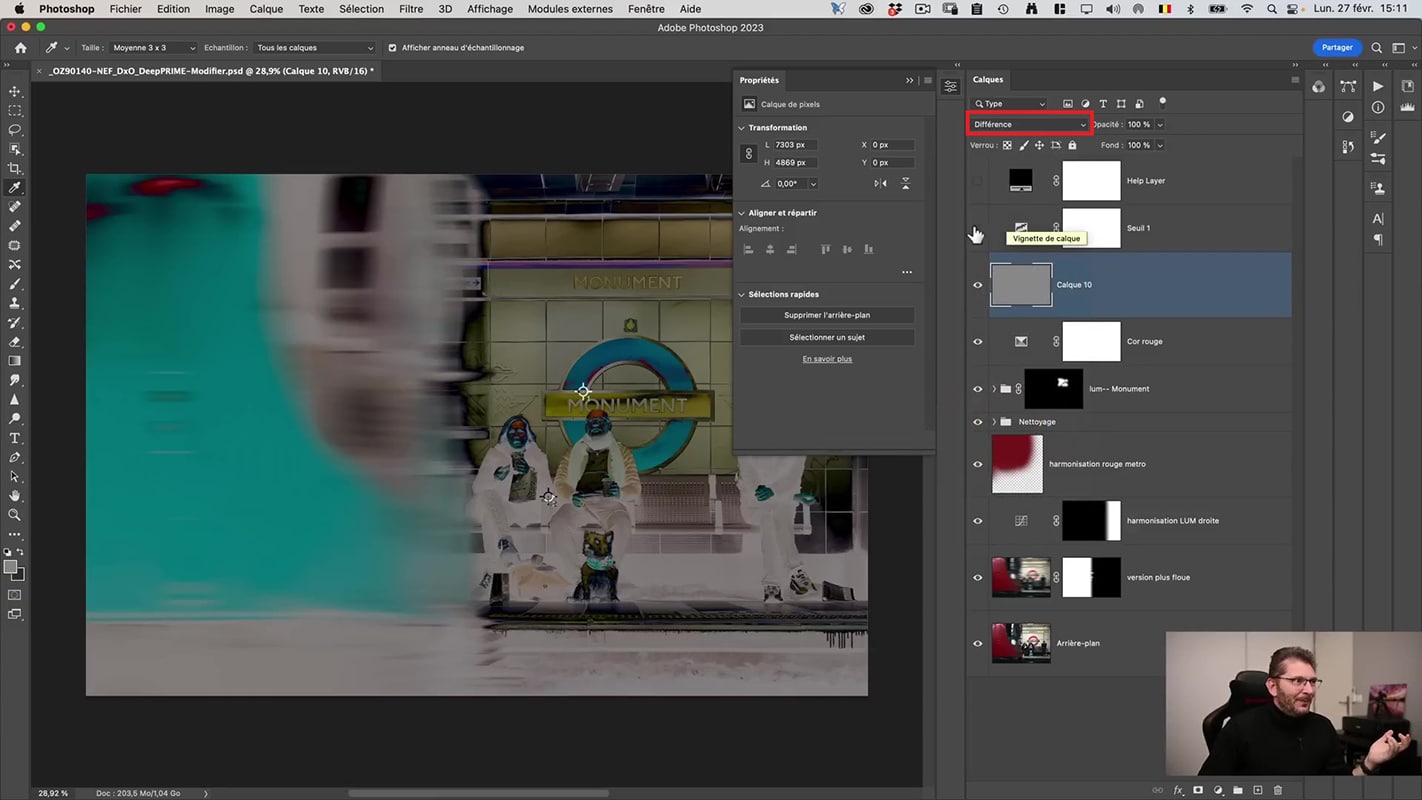Open the Calque menu
The height and width of the screenshot is (800, 1422).
tap(266, 9)
